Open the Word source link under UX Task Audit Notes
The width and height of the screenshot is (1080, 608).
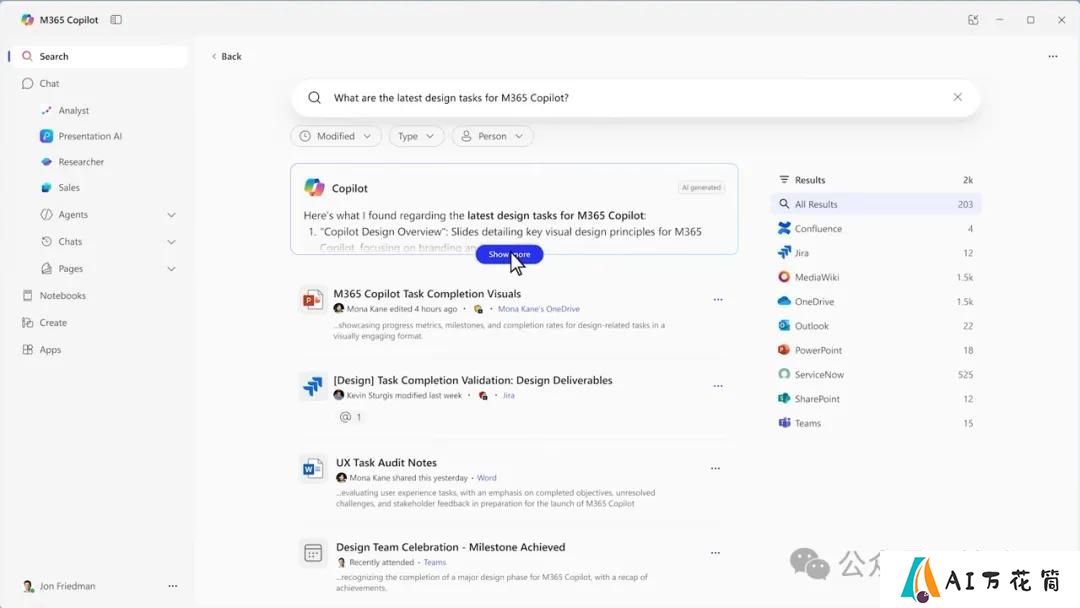[x=486, y=478]
